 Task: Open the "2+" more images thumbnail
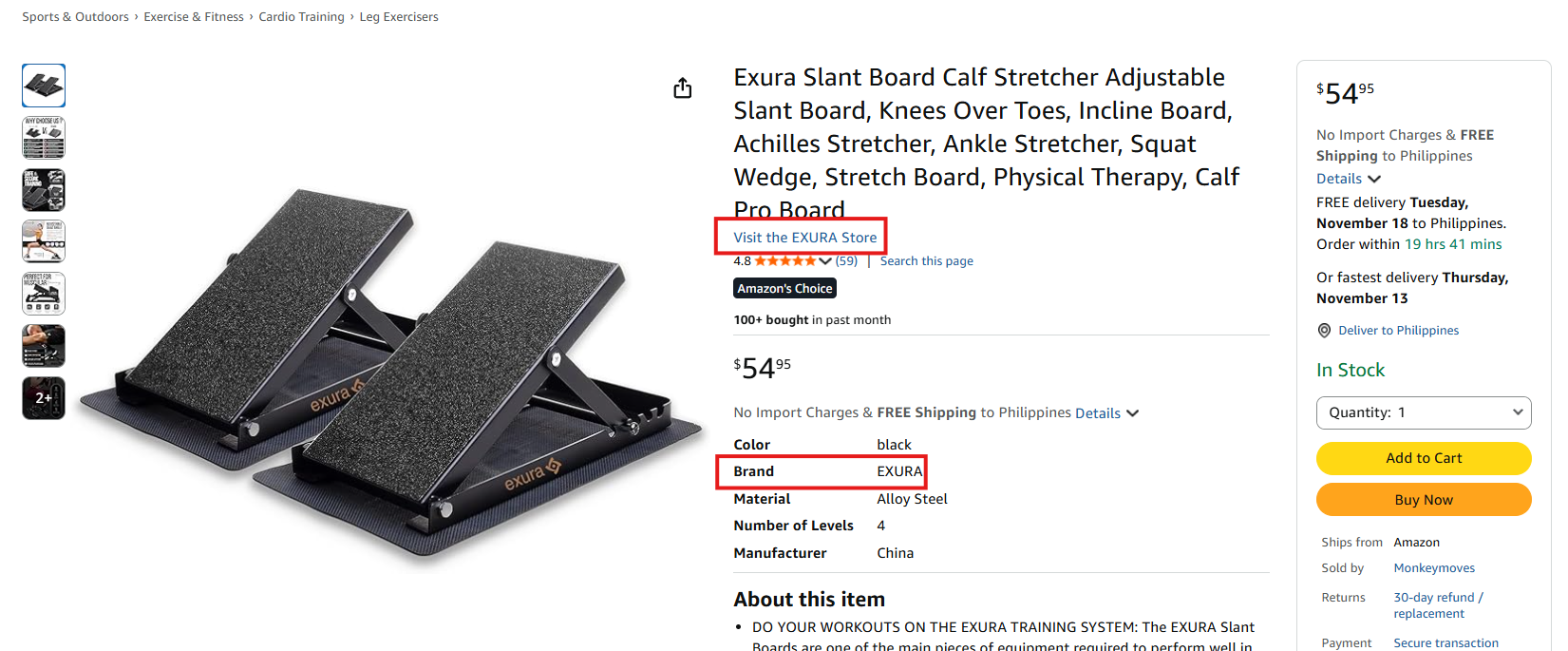(44, 398)
